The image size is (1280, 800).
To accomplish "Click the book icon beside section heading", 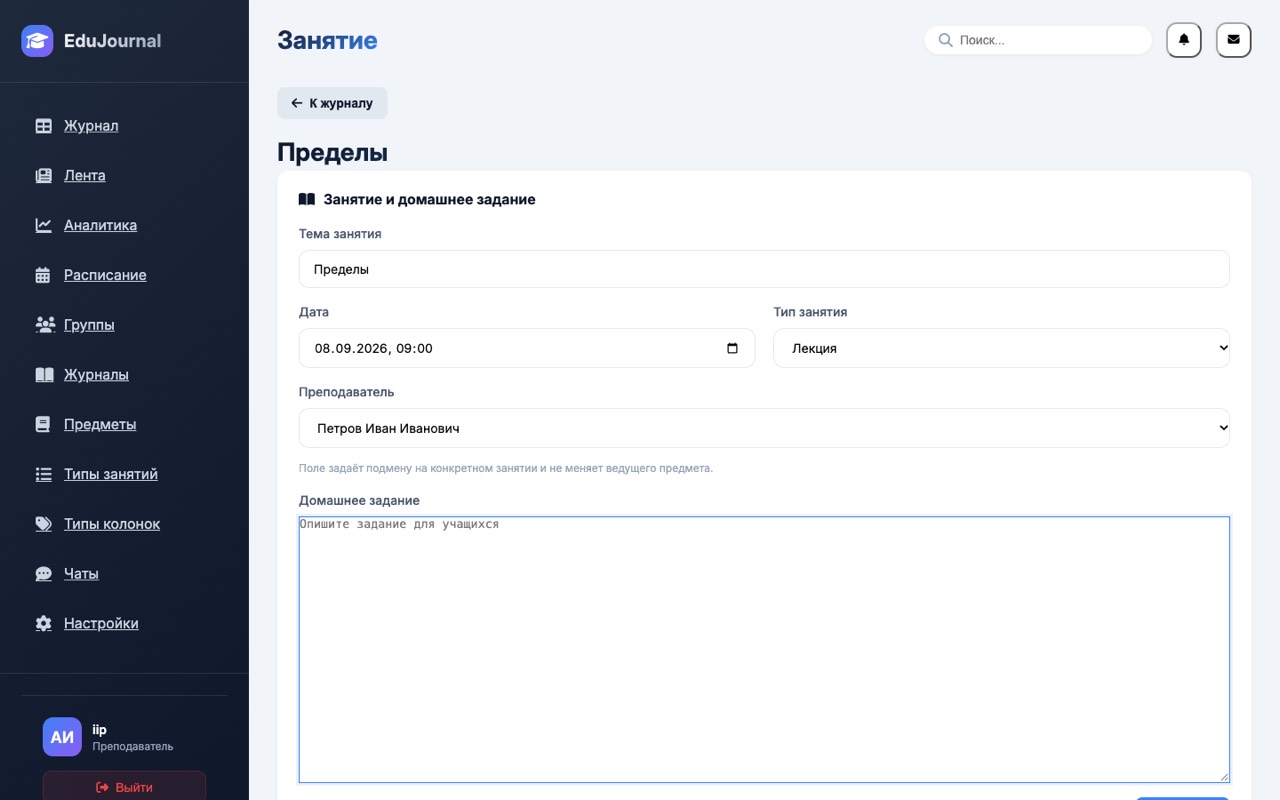I will point(307,200).
